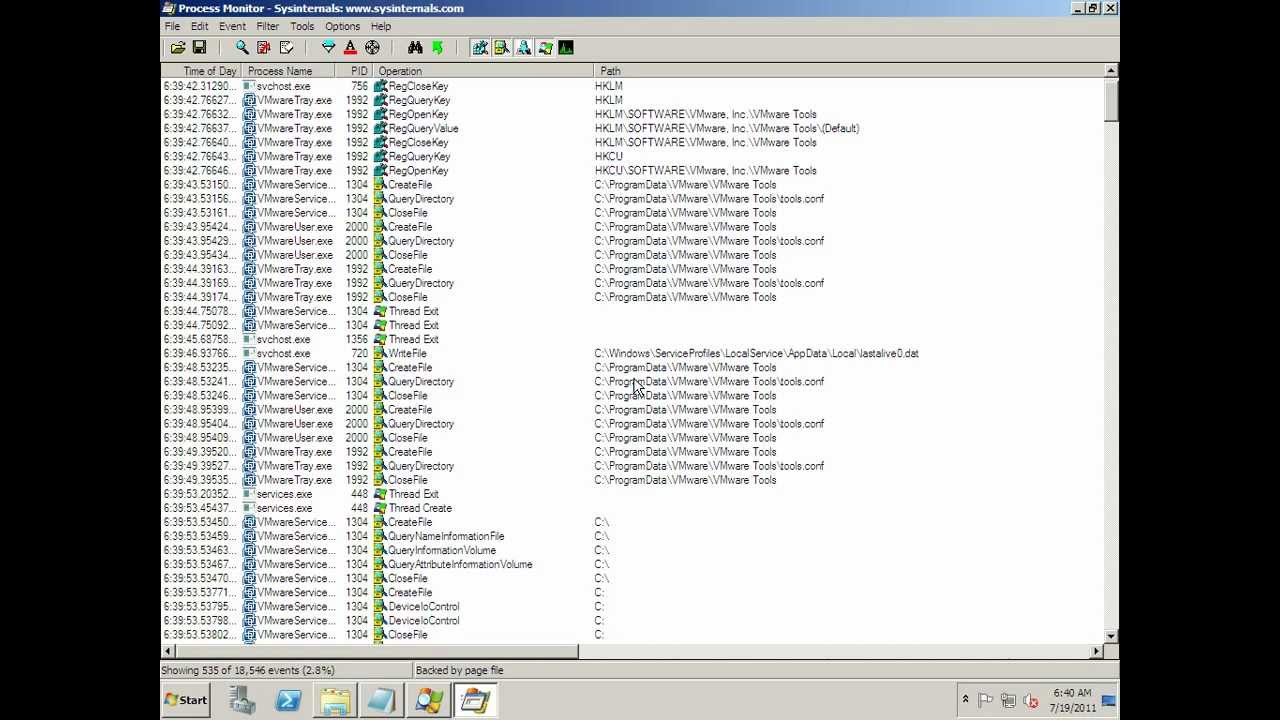Click the Save floppy disk toolbar icon
Viewport: 1280px width, 720px height.
pyautogui.click(x=199, y=47)
